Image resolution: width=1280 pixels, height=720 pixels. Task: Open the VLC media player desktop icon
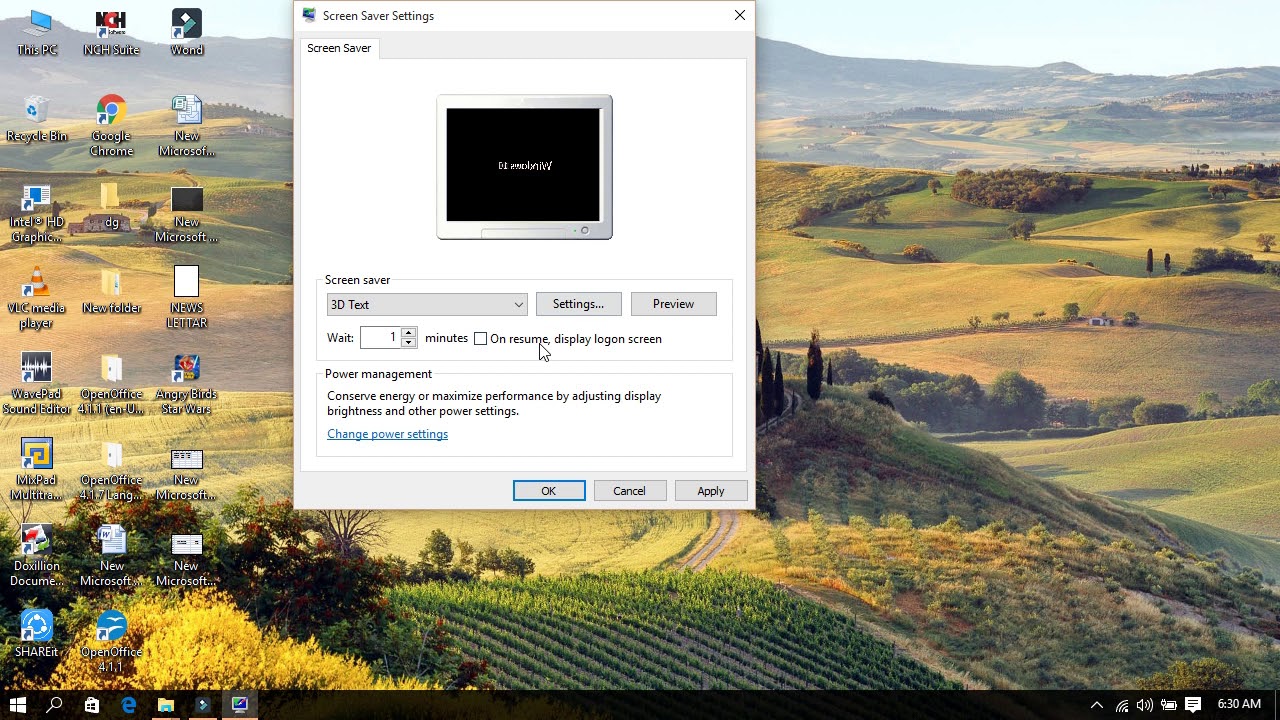click(36, 297)
